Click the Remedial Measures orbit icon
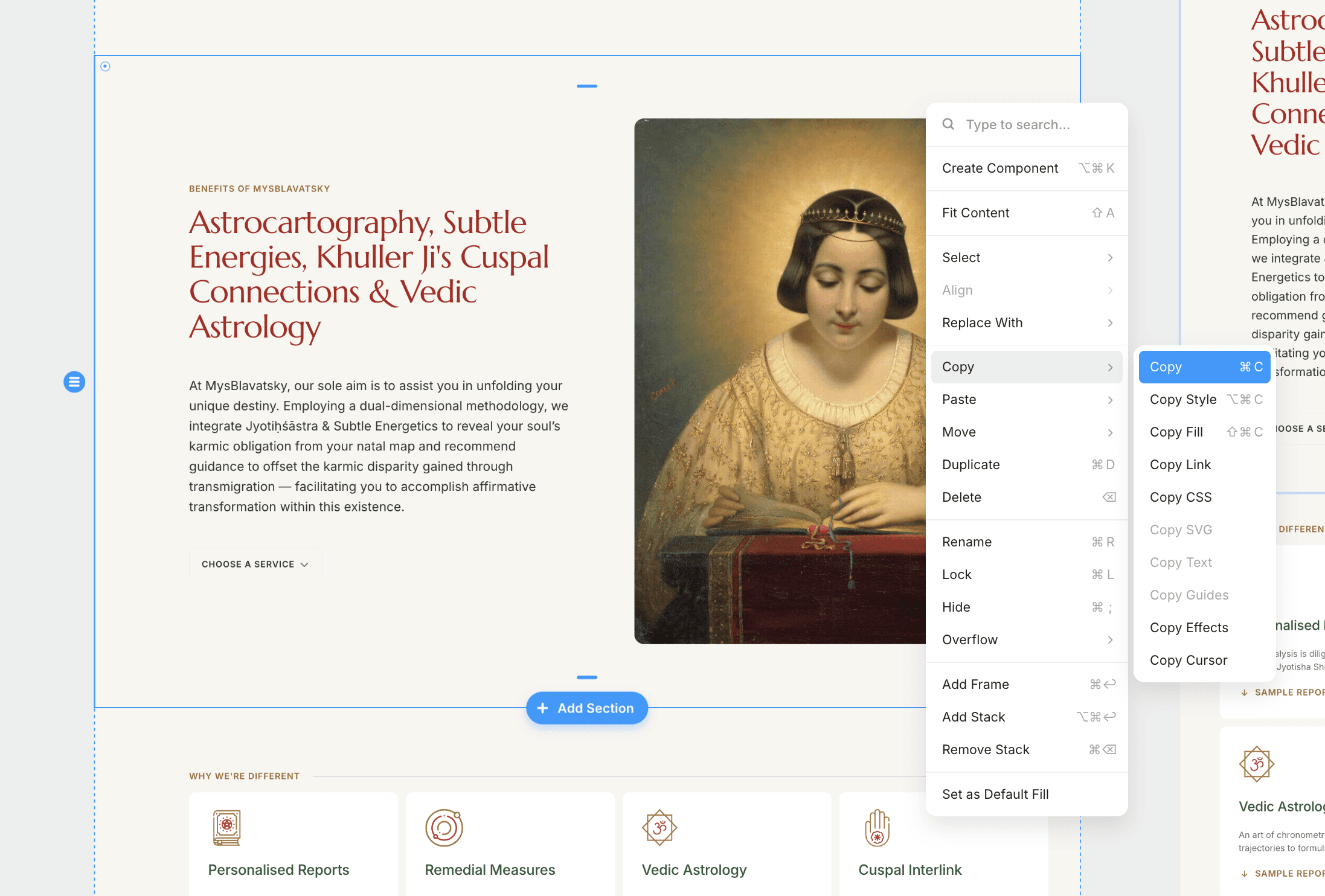The height and width of the screenshot is (896, 1325). (444, 828)
